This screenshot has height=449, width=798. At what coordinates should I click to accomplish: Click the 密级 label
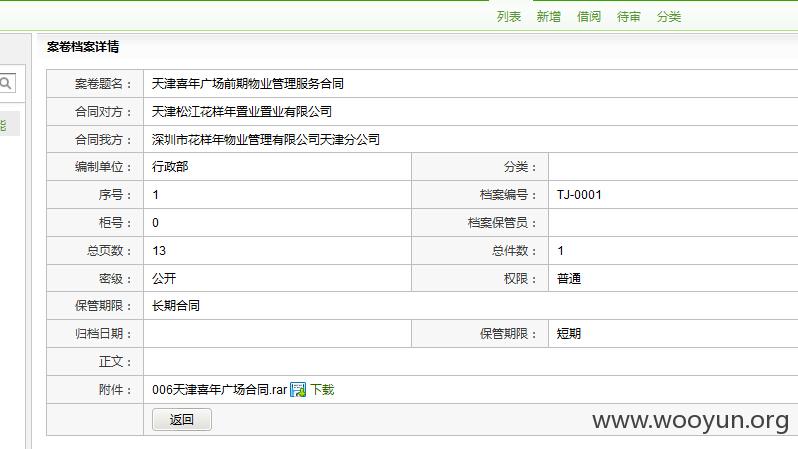(x=115, y=278)
